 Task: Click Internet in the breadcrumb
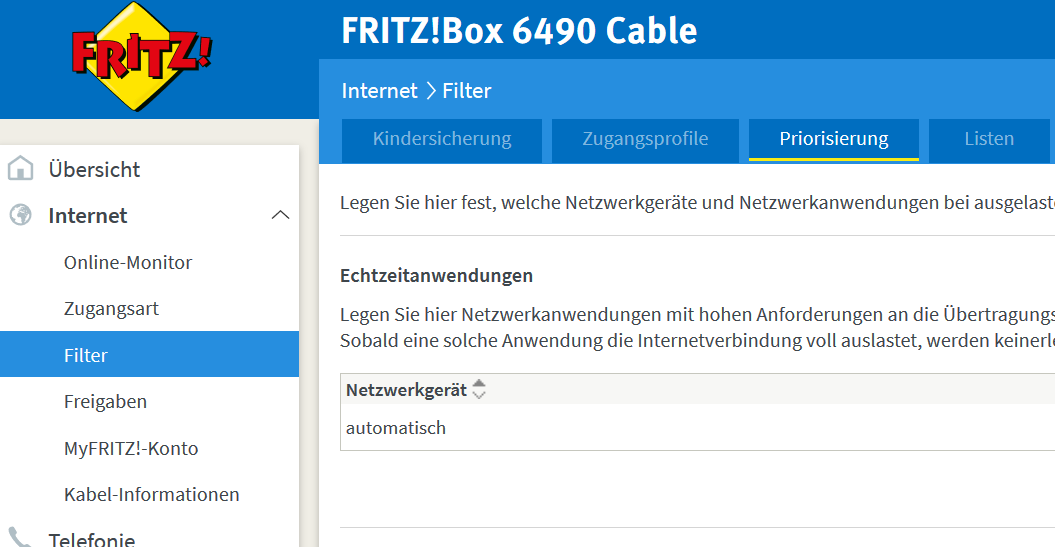[379, 91]
